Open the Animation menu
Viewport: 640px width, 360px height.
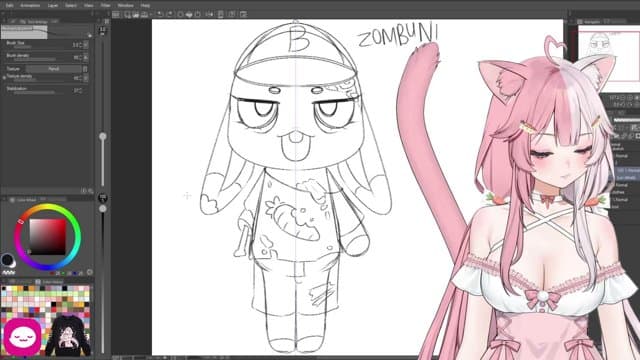30,6
